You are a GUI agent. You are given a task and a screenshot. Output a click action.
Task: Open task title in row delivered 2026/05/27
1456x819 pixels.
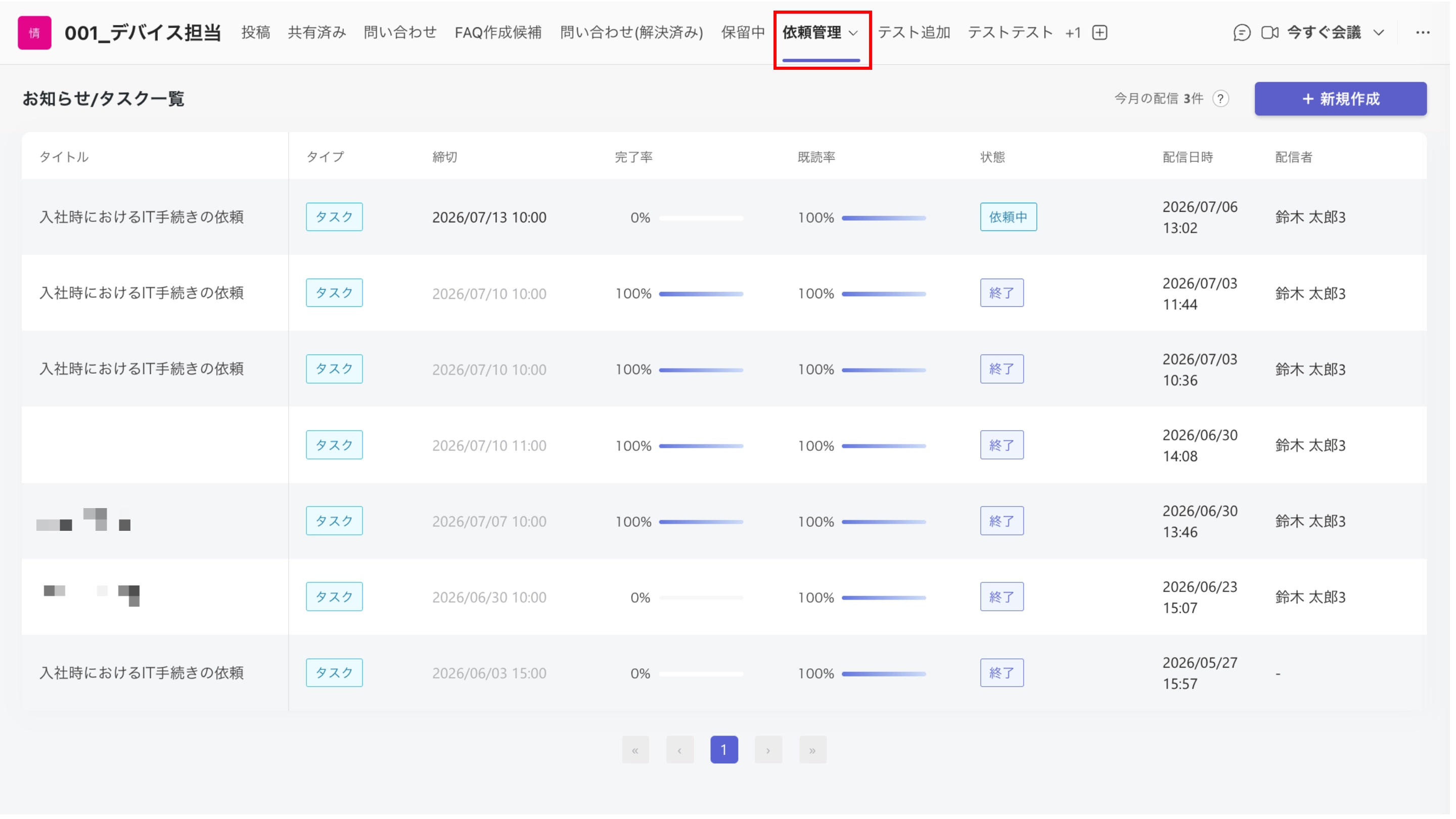142,672
